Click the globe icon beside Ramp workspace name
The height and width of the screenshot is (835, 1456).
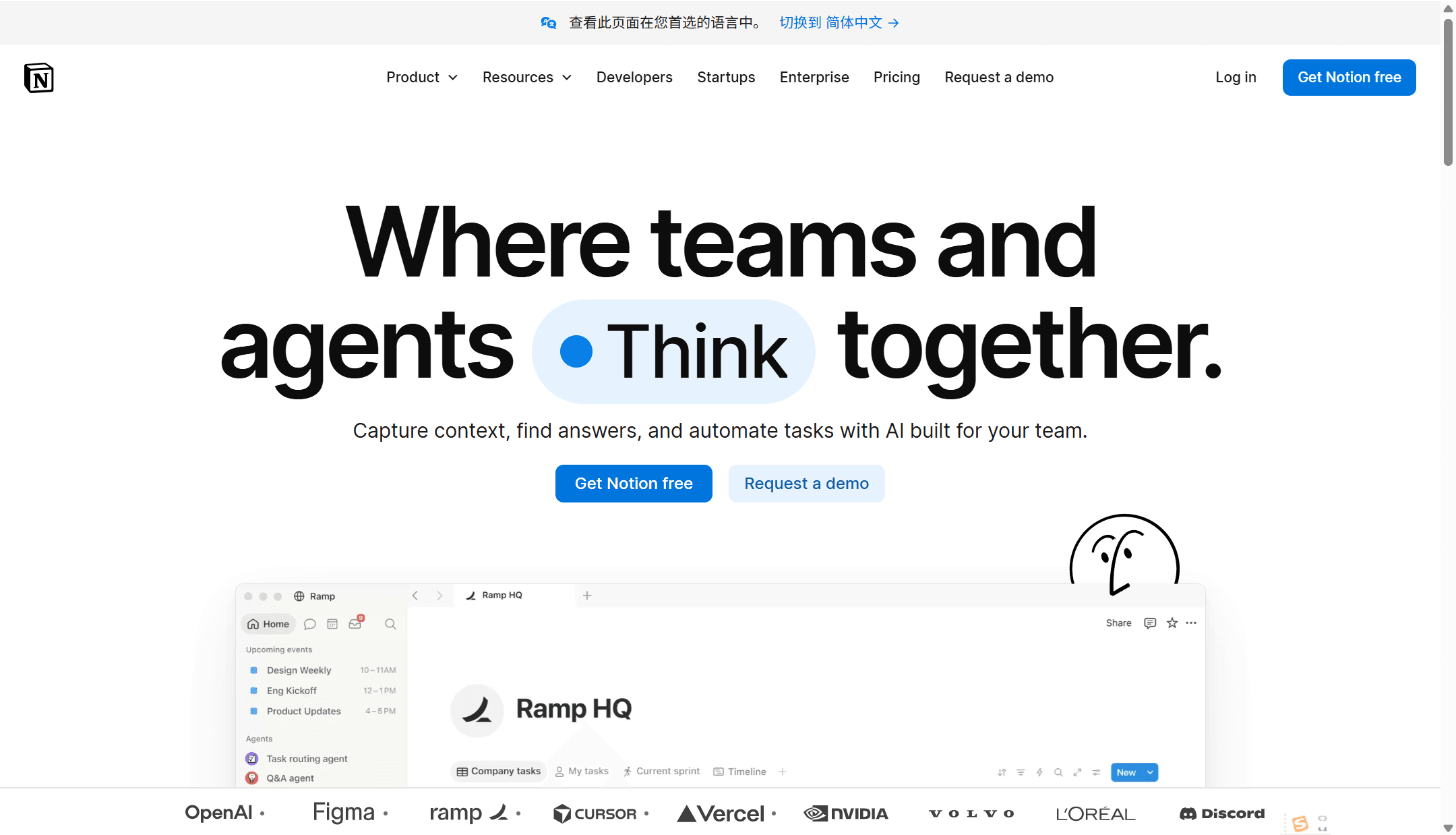(x=299, y=596)
